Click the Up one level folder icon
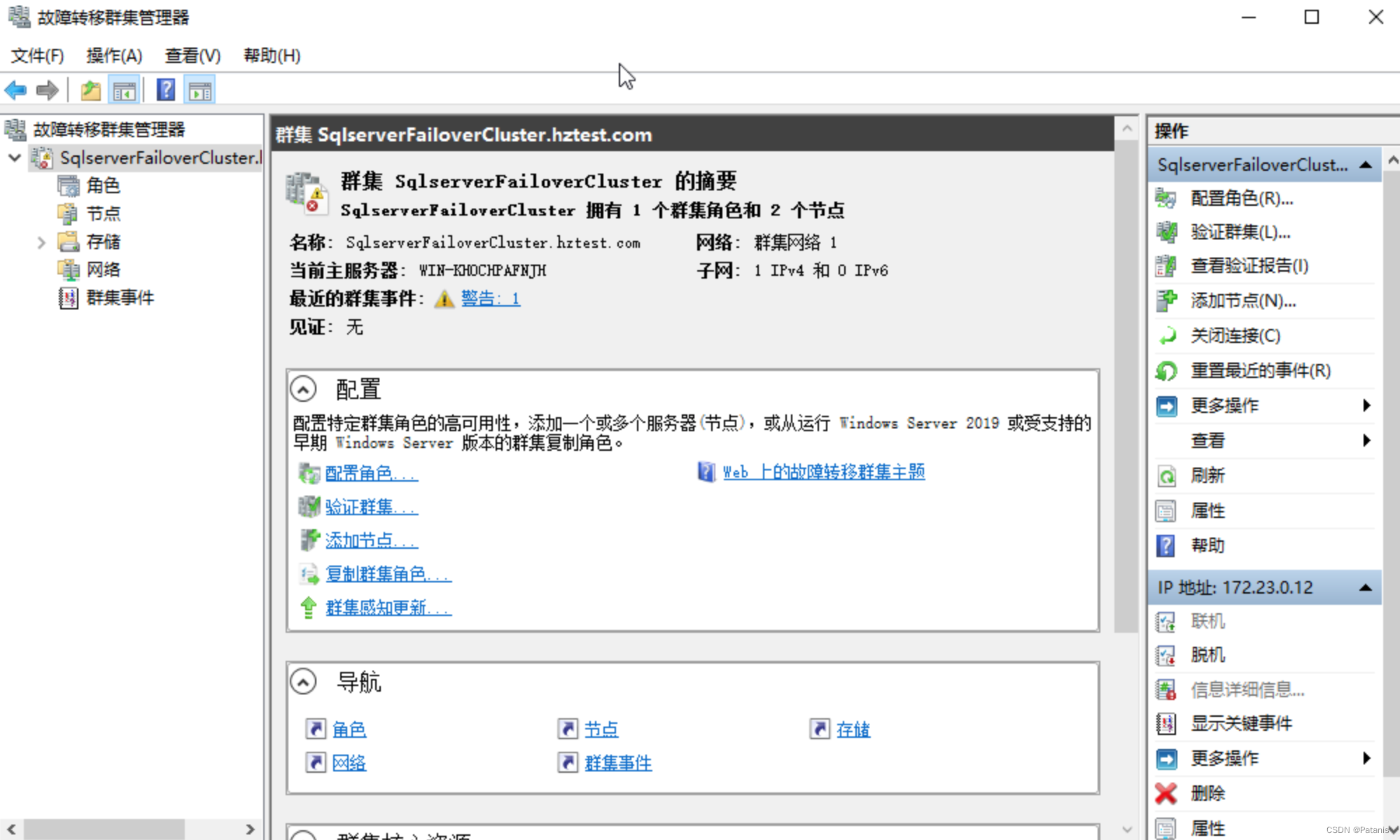1400x840 pixels. pos(91,90)
